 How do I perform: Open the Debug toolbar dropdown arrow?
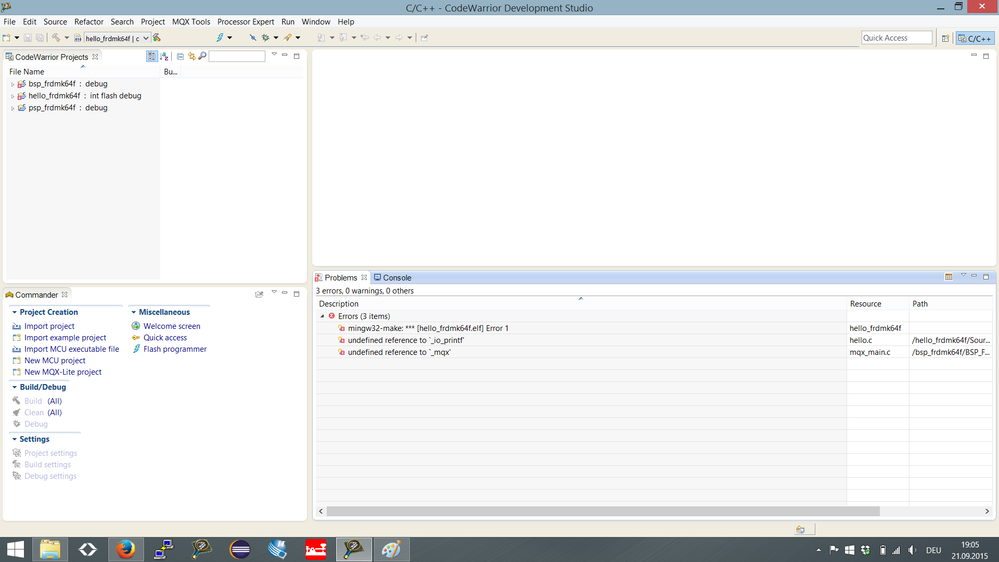tap(276, 38)
